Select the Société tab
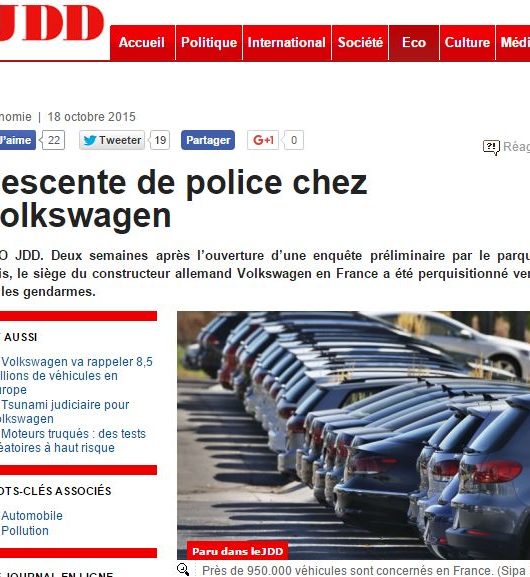The width and height of the screenshot is (530, 577). [x=360, y=43]
